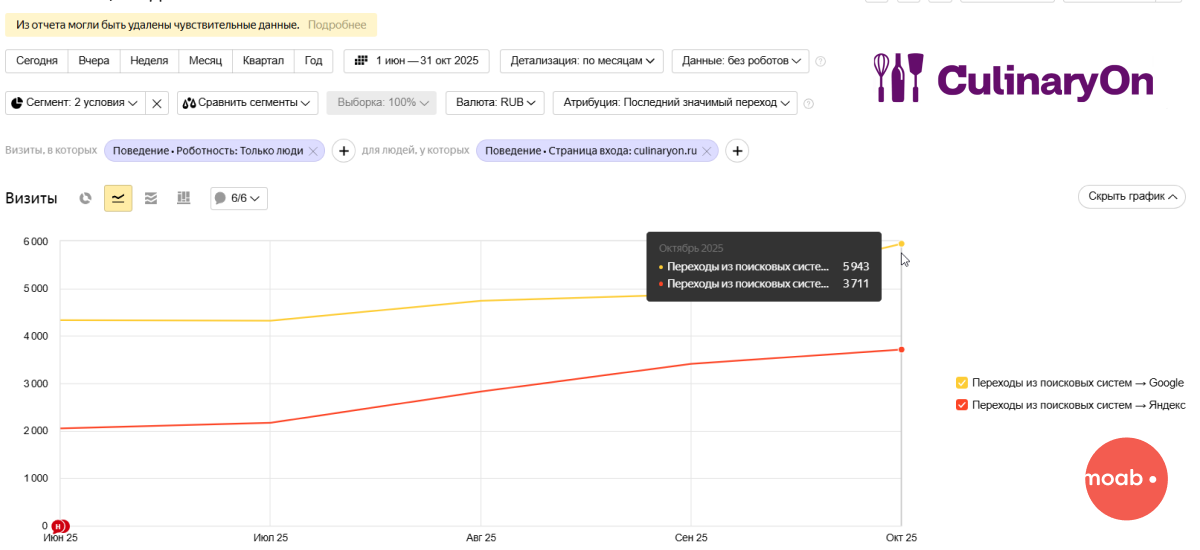Image resolution: width=1200 pixels, height=550 pixels.
Task: Toggle the Яндекс search traffic checkbox
Action: point(962,405)
